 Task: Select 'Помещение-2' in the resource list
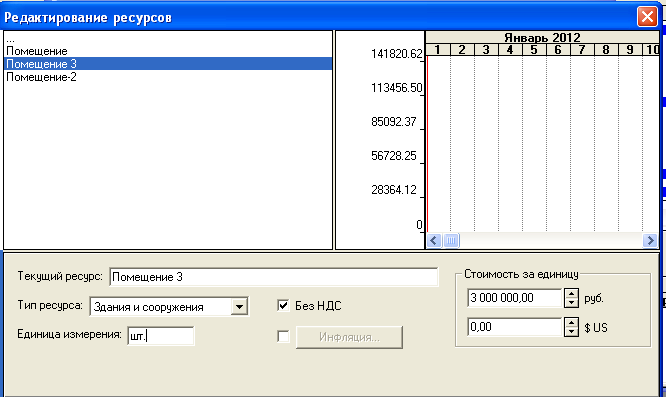tap(168, 77)
